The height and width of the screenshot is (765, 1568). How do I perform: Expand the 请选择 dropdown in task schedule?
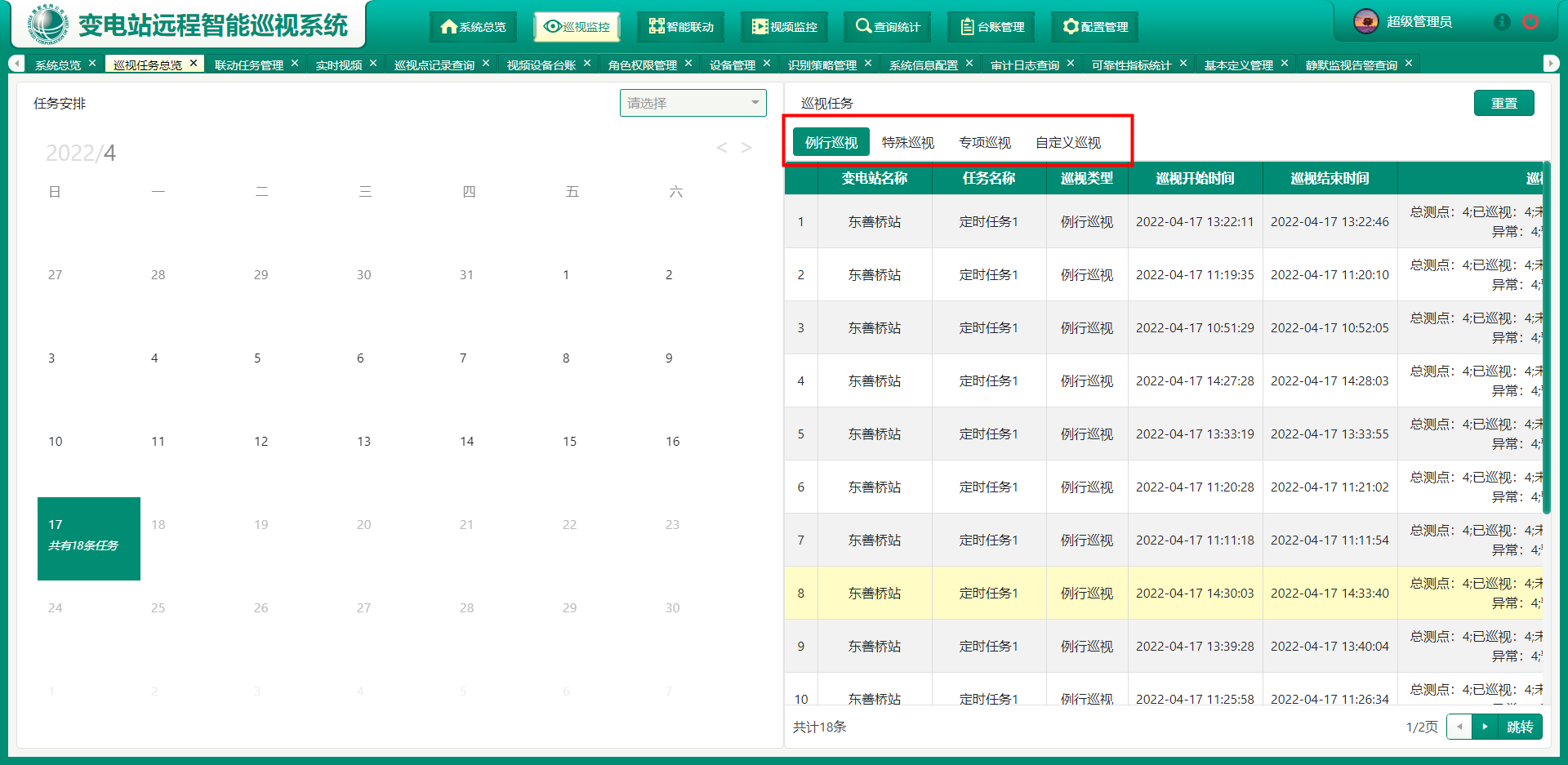[x=693, y=103]
